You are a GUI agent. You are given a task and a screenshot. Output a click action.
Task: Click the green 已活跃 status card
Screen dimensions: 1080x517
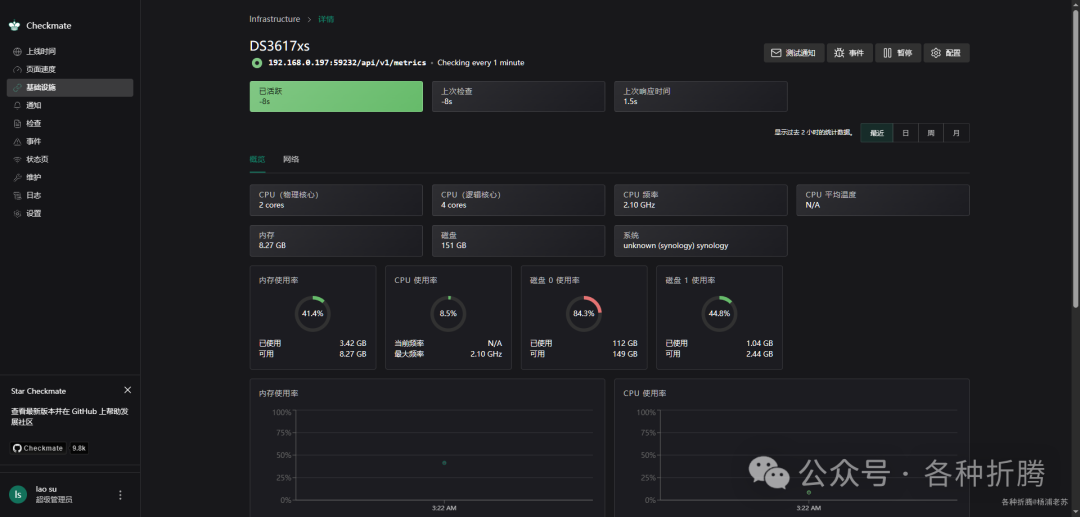pos(336,96)
